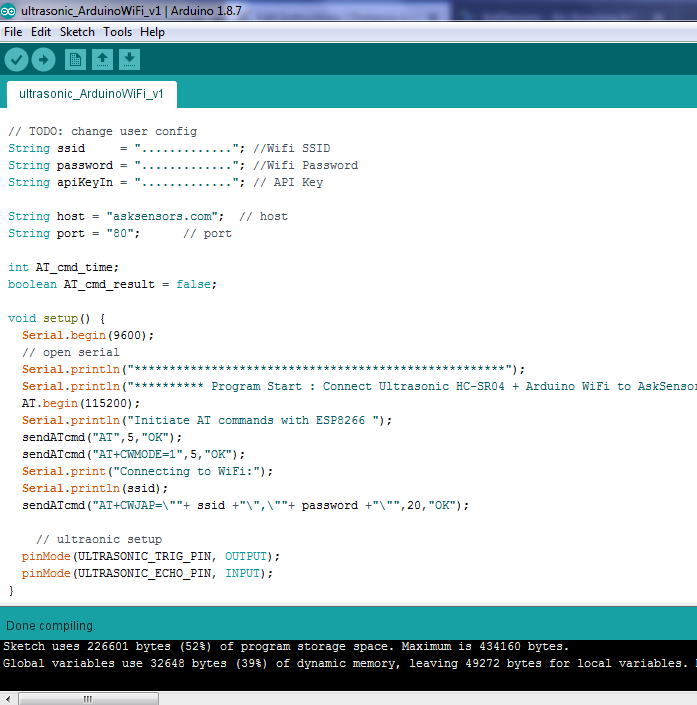Viewport: 697px width, 705px height.
Task: Click the 'Serial.println(ssid);' line
Action: (95, 489)
